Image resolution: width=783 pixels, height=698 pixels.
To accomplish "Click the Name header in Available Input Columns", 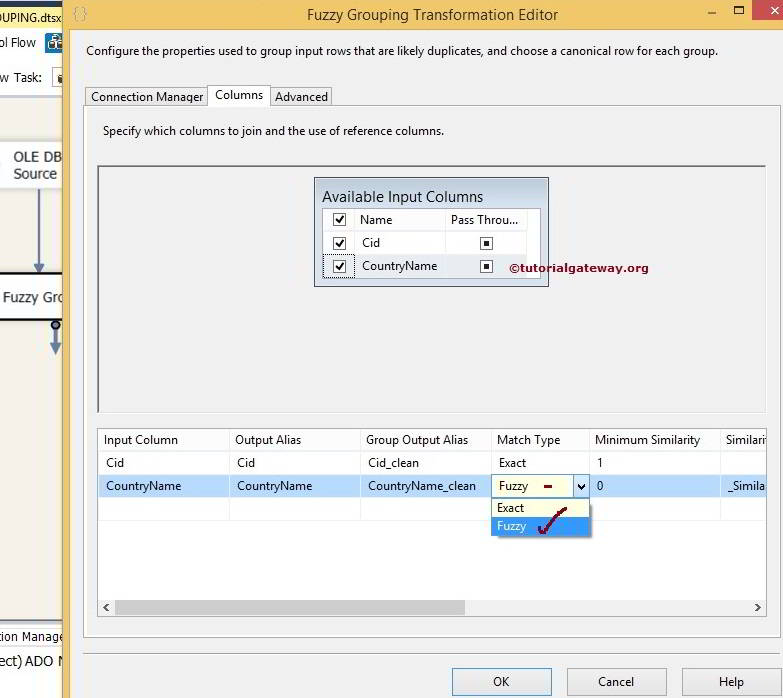I will (x=400, y=220).
